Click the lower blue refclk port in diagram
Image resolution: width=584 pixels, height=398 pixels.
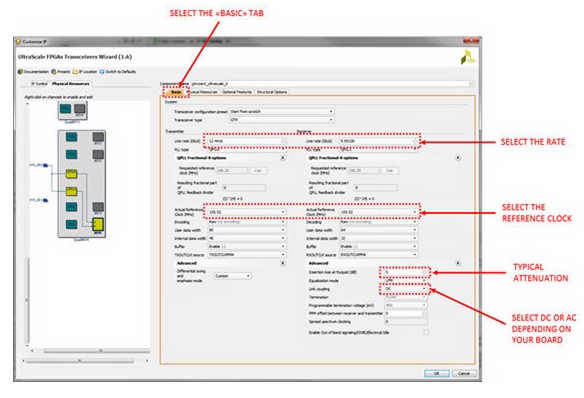click(x=45, y=200)
